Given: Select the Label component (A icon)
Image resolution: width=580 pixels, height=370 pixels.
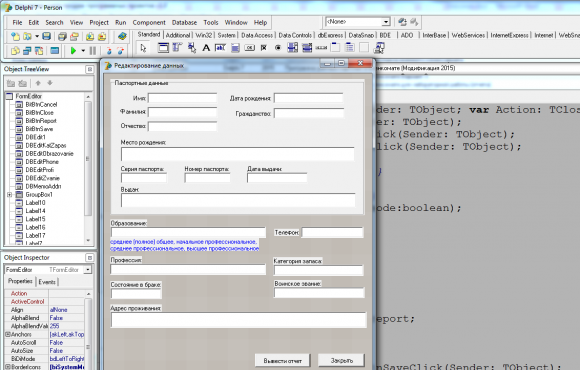Looking at the screenshot, I should [206, 48].
